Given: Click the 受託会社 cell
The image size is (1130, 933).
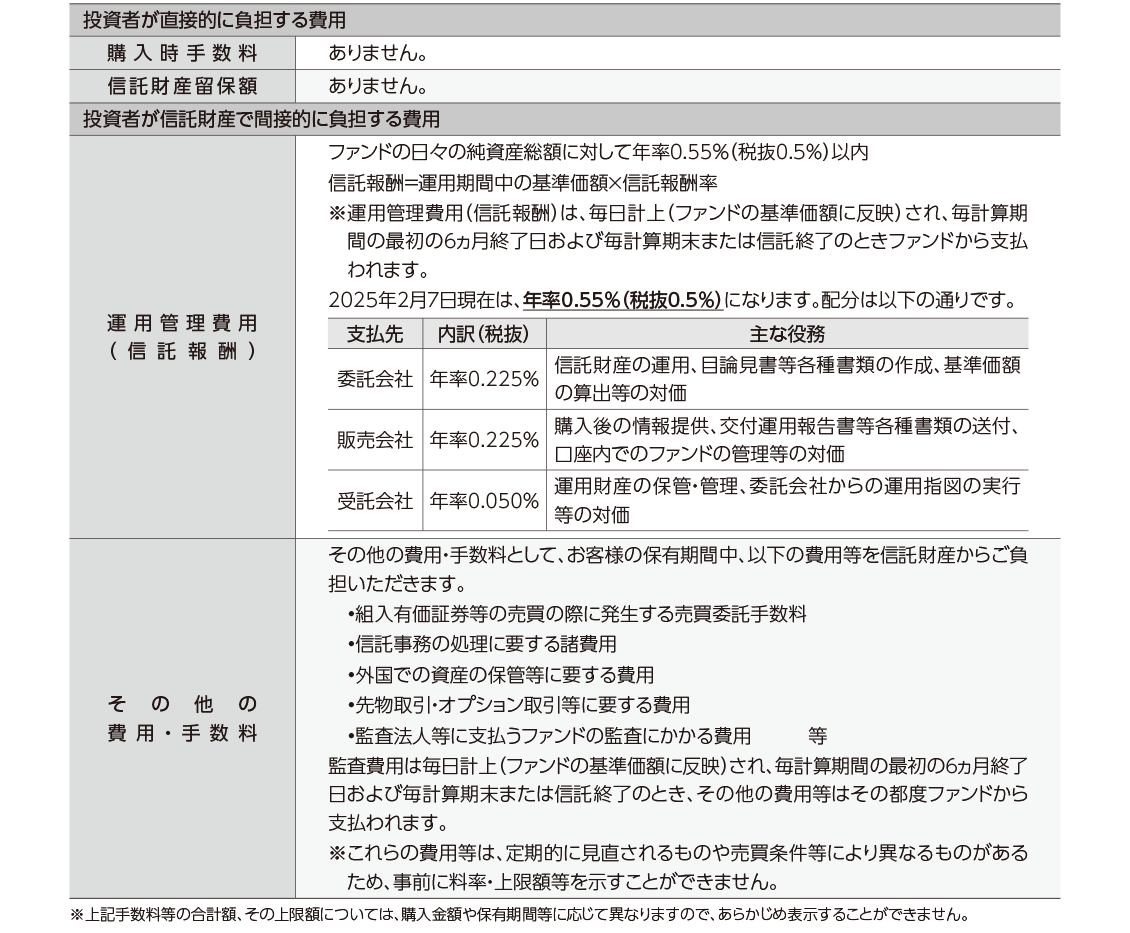Looking at the screenshot, I should (374, 502).
